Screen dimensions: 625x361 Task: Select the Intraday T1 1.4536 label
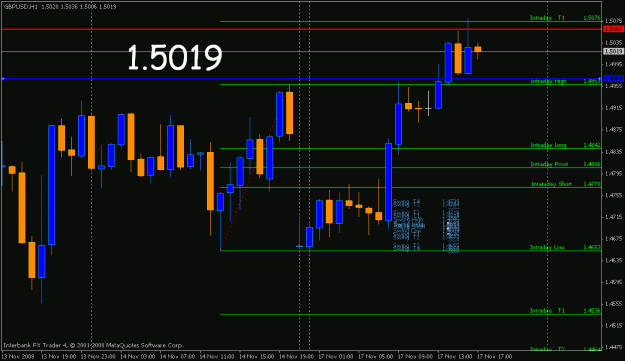[565, 311]
